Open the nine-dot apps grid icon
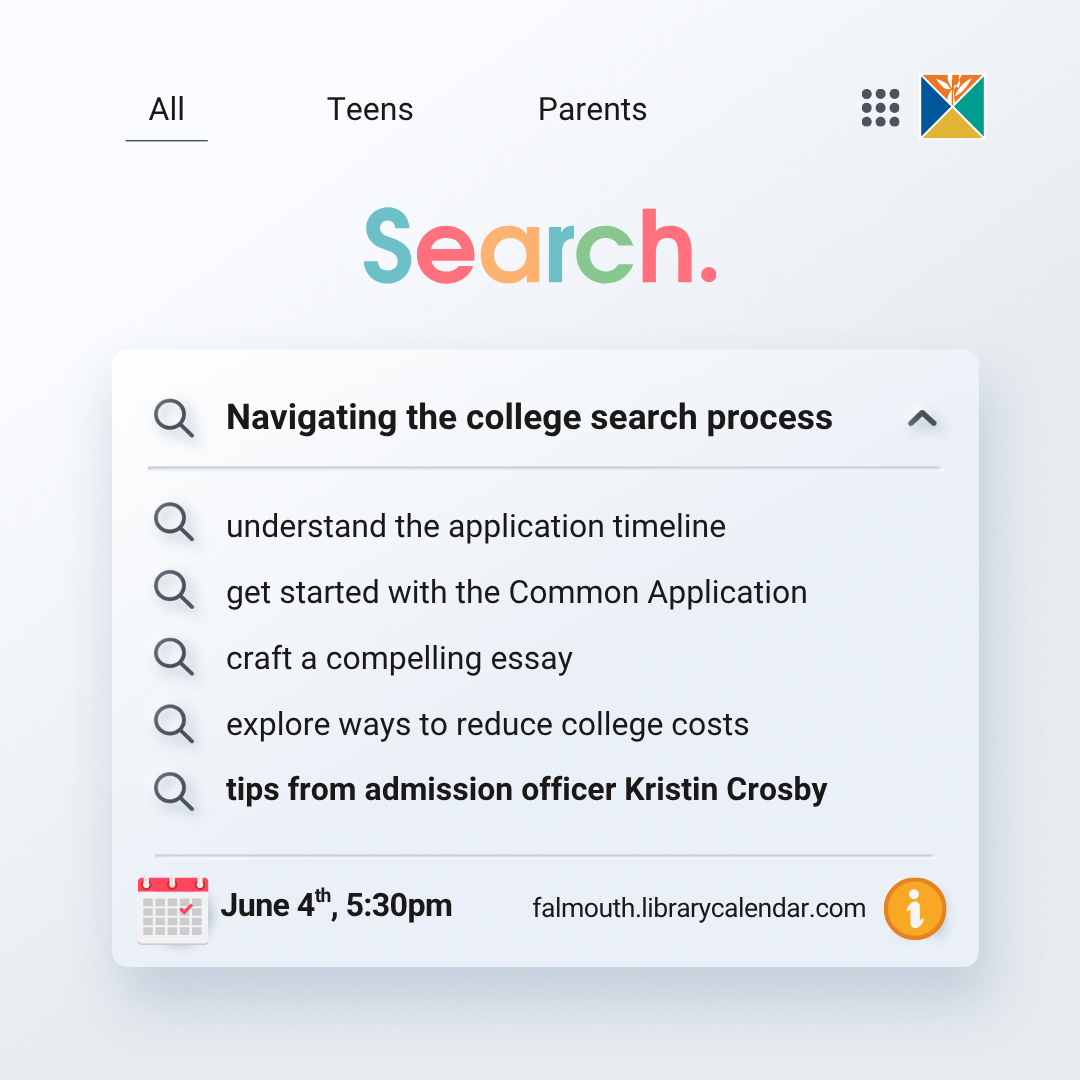The image size is (1080, 1080). tap(880, 108)
